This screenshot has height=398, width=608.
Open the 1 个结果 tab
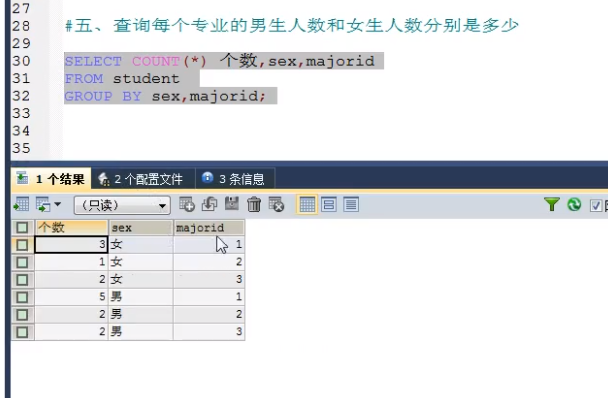pyautogui.click(x=51, y=179)
